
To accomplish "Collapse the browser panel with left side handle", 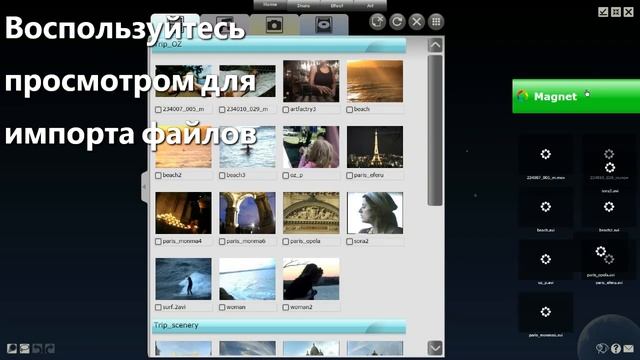I will (x=144, y=187).
